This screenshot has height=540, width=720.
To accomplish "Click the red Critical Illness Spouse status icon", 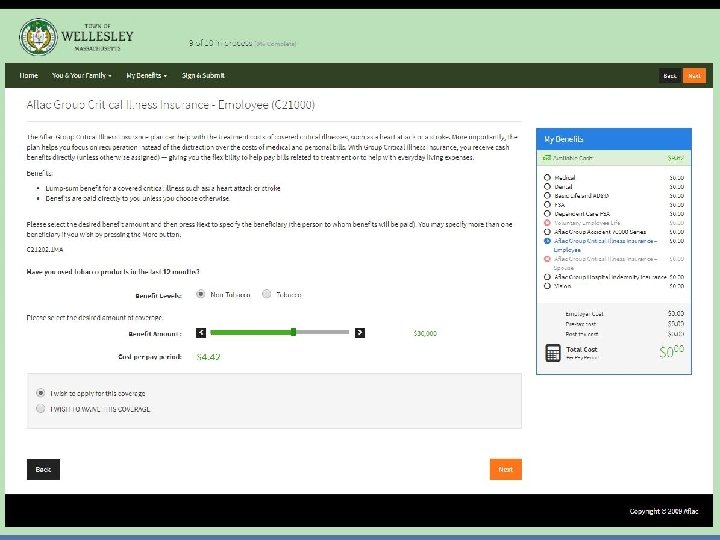I will (547, 259).
